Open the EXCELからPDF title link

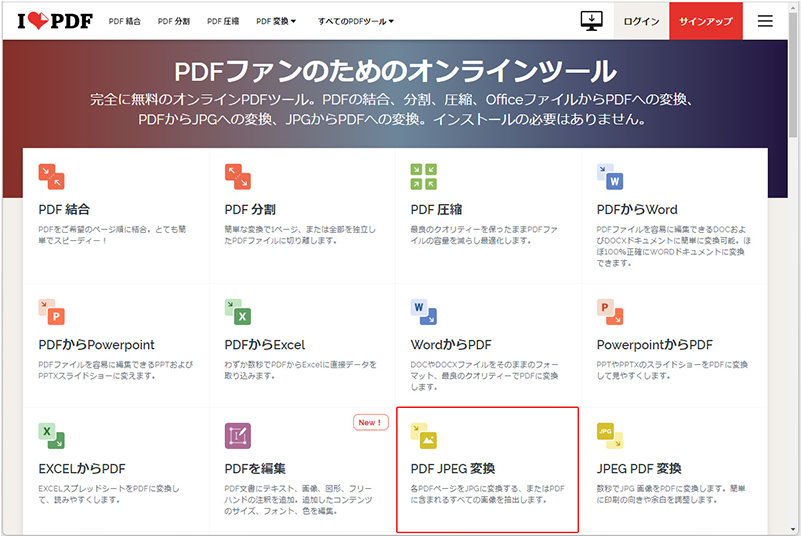82,469
